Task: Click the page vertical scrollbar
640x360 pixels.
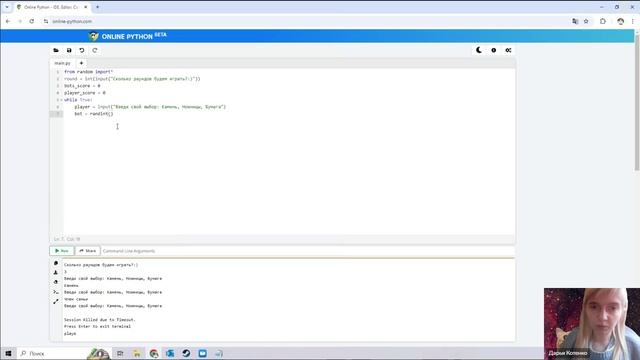Action: 637,102
